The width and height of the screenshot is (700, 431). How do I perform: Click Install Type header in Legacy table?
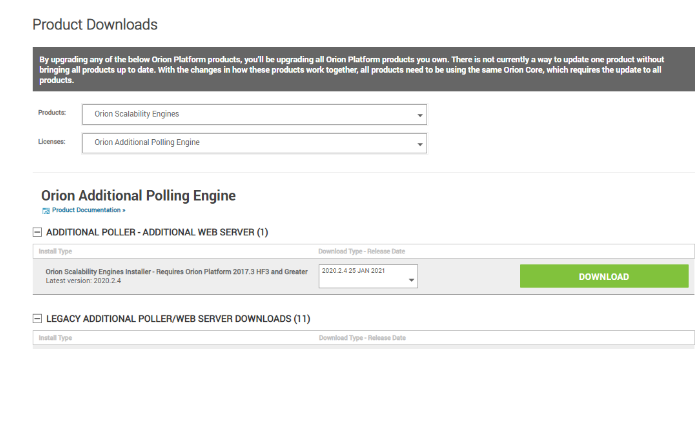[55, 338]
